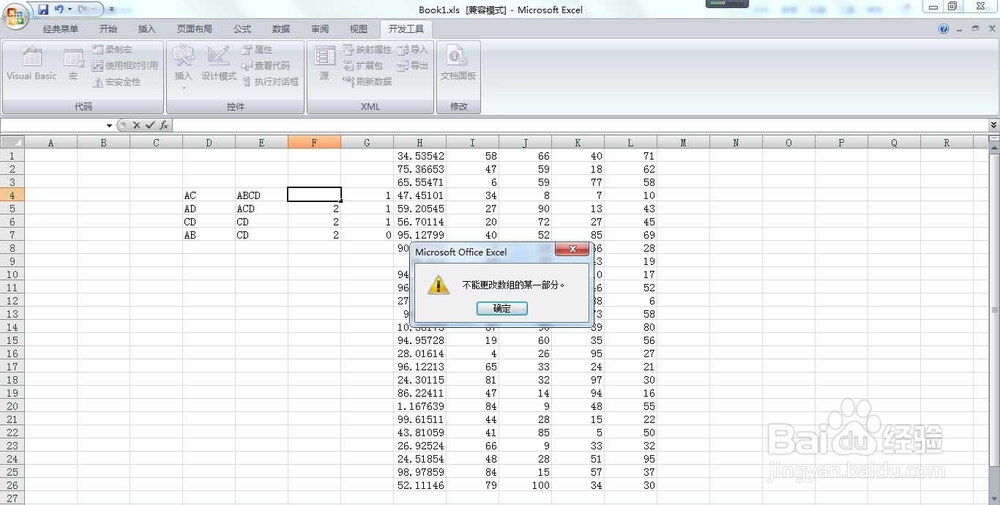
Task: Select column H header
Action: [420, 143]
